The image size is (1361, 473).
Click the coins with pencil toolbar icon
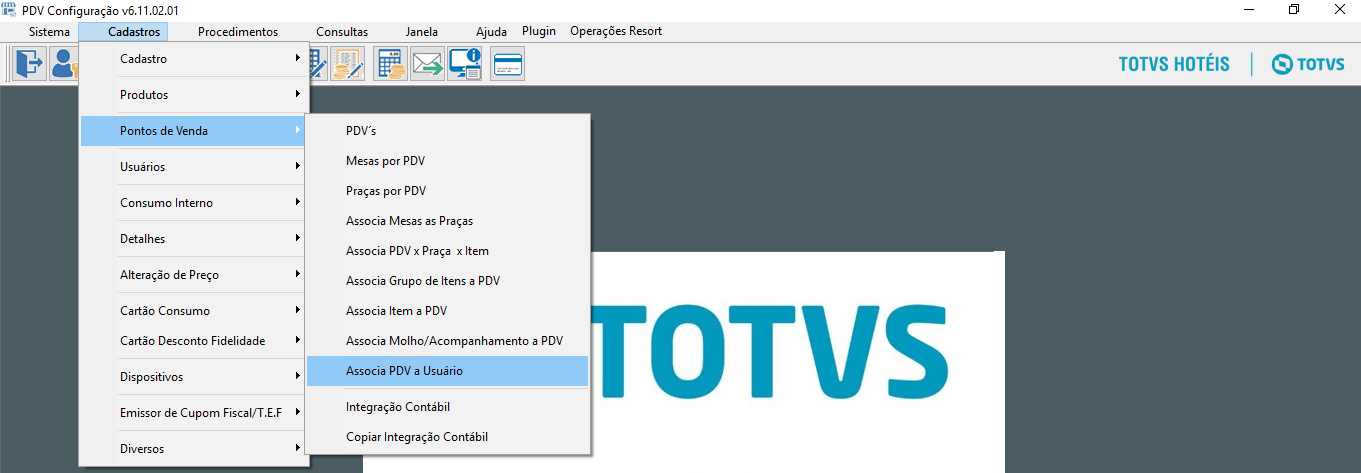(x=346, y=64)
